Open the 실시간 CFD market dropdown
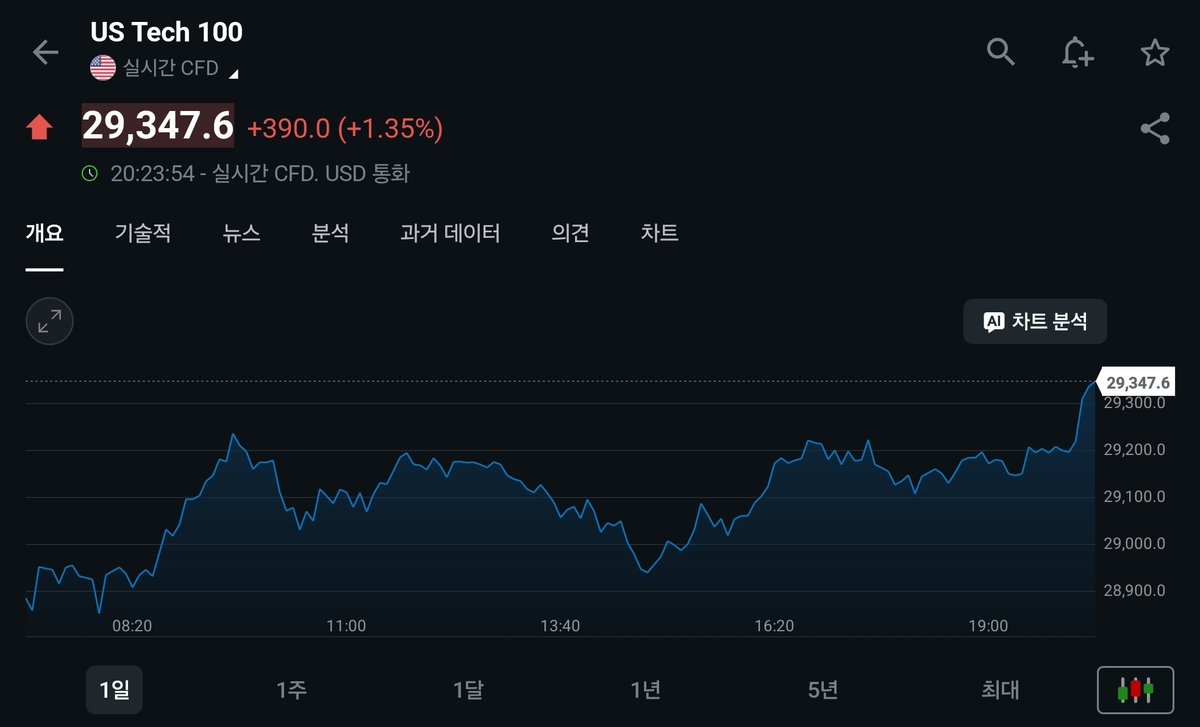The height and width of the screenshot is (727, 1200). click(180, 69)
